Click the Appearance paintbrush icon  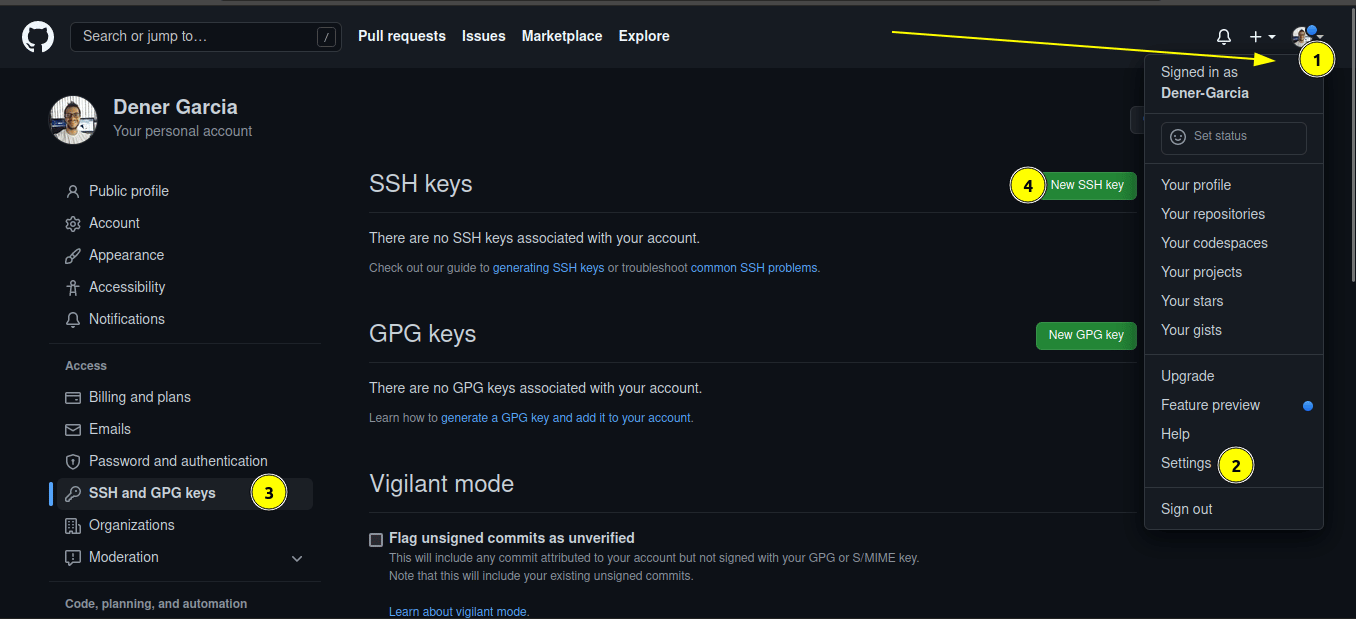point(72,255)
